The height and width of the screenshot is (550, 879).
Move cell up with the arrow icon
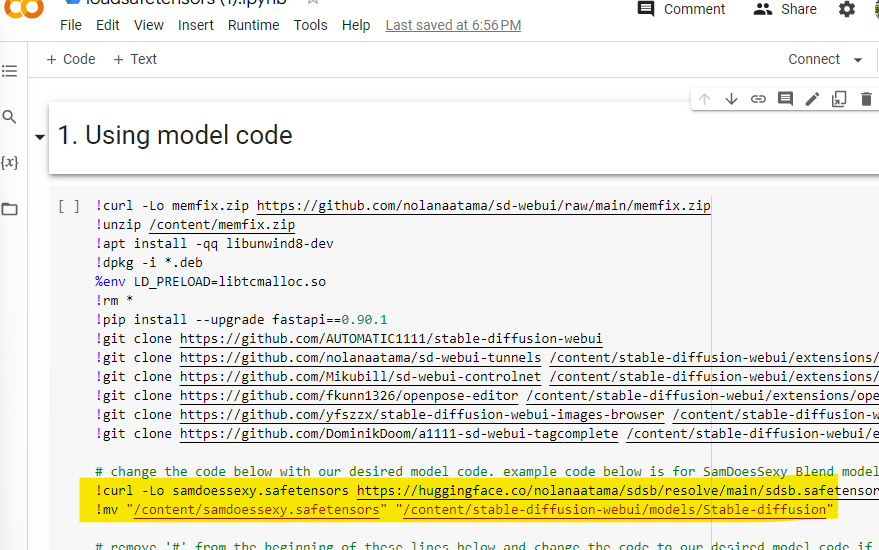(x=705, y=99)
